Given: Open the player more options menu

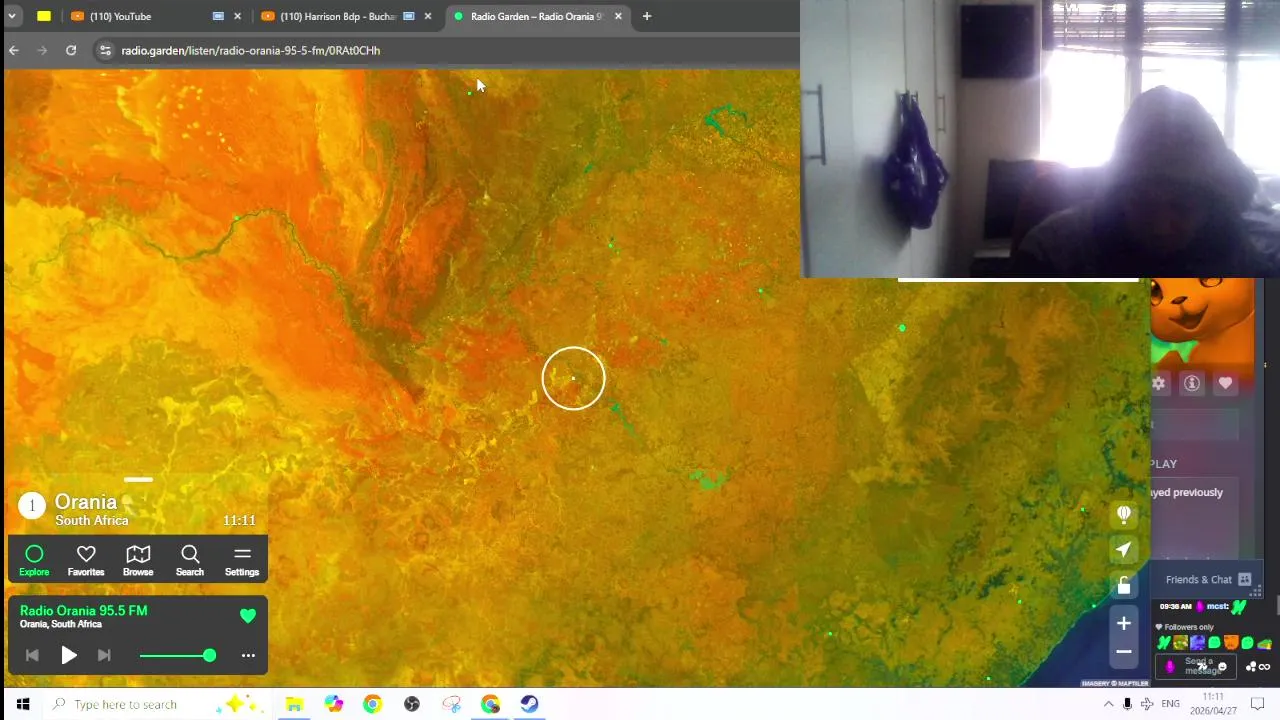Looking at the screenshot, I should tap(248, 655).
